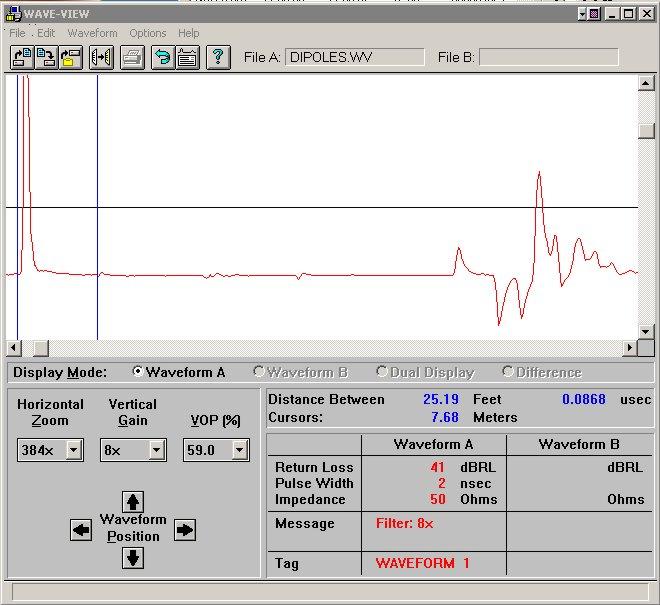
Task: Click the Return Loss 41 value
Action: (x=437, y=467)
